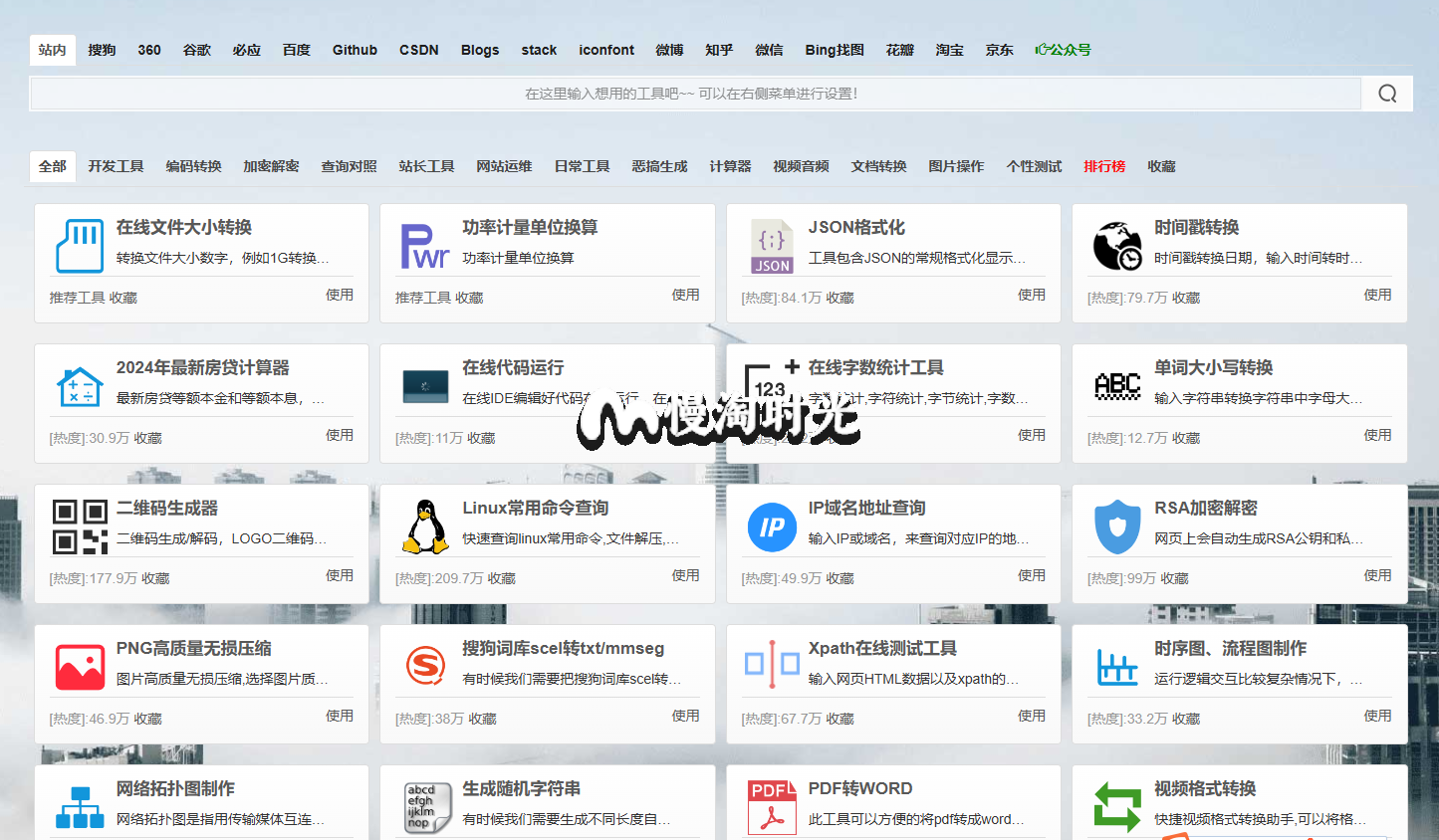Image resolution: width=1439 pixels, height=840 pixels.
Task: Open the 单词大小写转换 title
Action: (x=1213, y=367)
